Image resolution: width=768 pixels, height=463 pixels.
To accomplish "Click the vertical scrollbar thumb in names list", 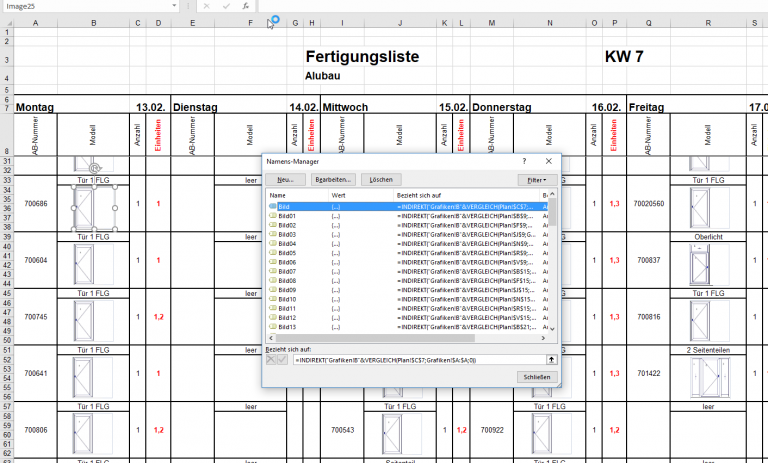I will click(x=552, y=212).
